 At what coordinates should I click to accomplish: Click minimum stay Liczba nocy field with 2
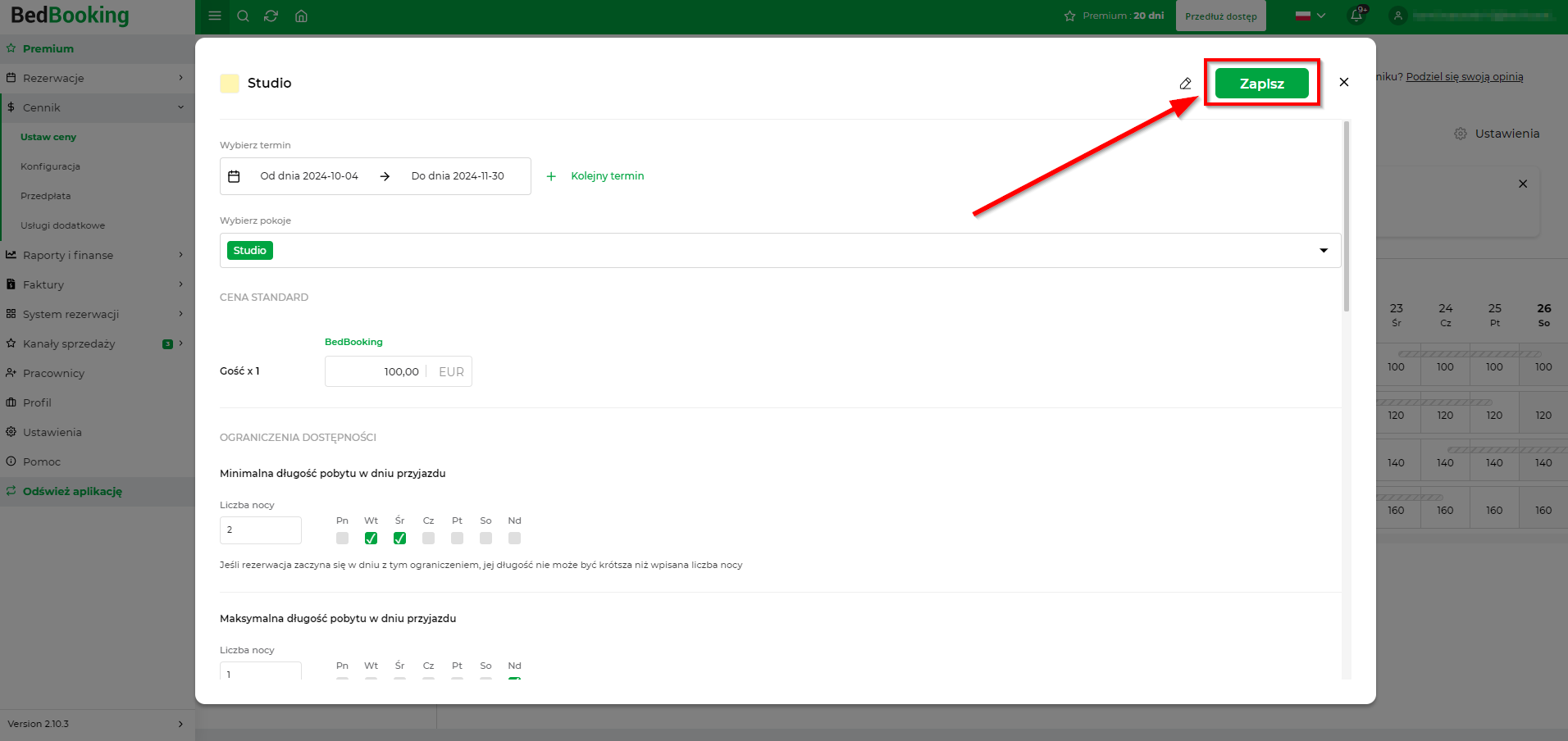point(261,530)
